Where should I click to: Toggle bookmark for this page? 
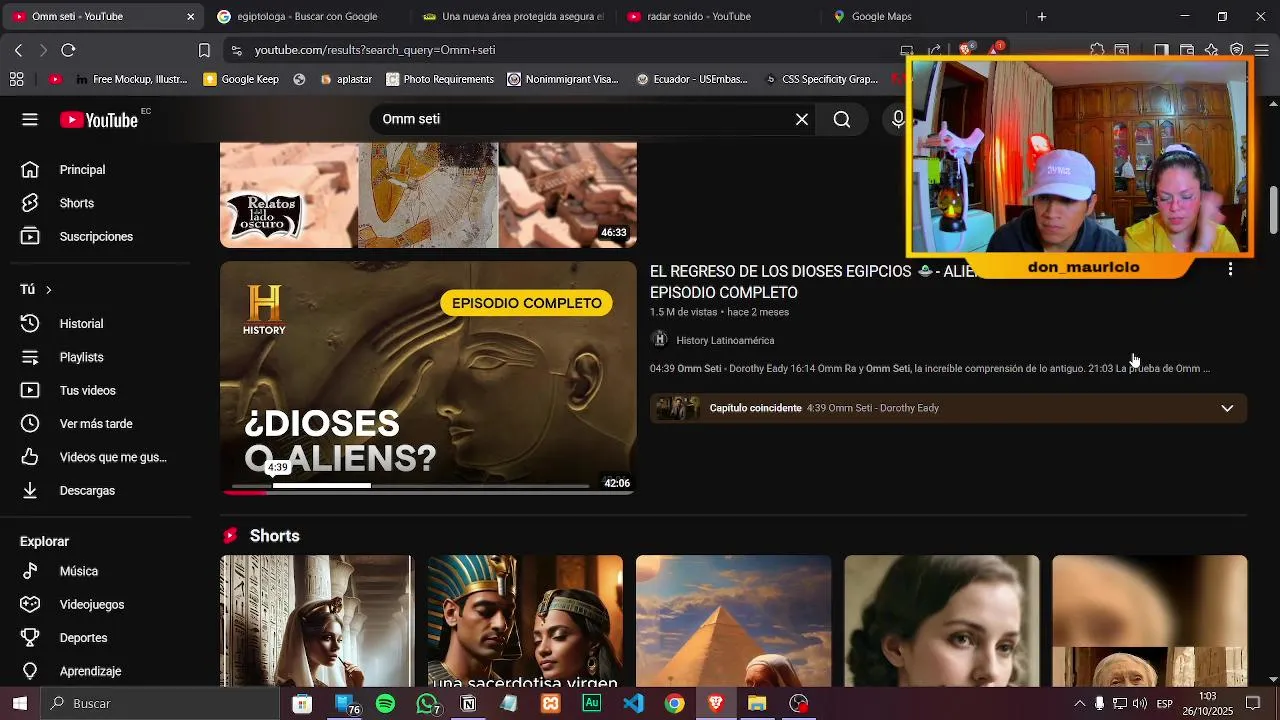[x=204, y=50]
